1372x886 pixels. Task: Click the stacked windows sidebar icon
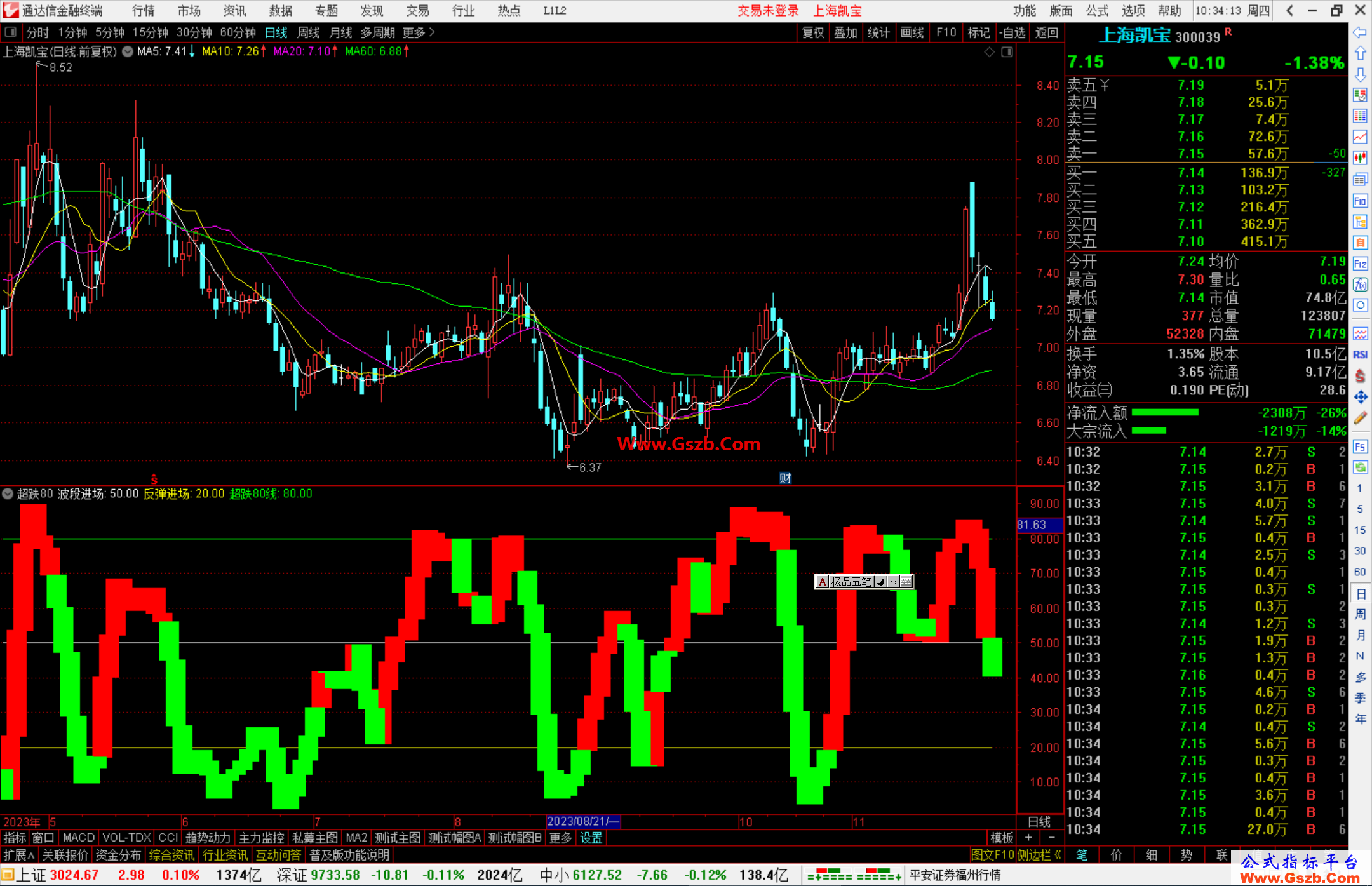(x=1360, y=180)
